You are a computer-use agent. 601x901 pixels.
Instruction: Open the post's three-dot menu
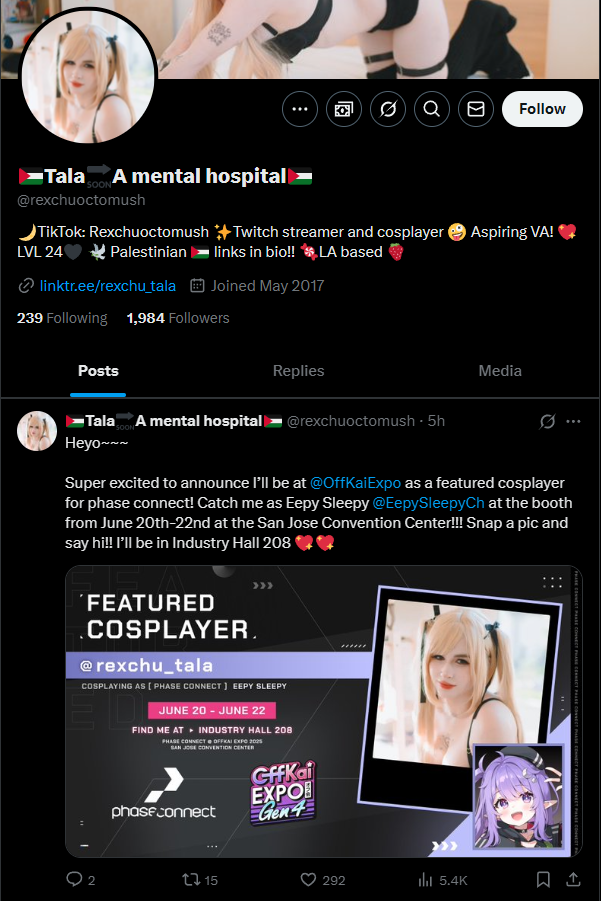pyautogui.click(x=573, y=421)
